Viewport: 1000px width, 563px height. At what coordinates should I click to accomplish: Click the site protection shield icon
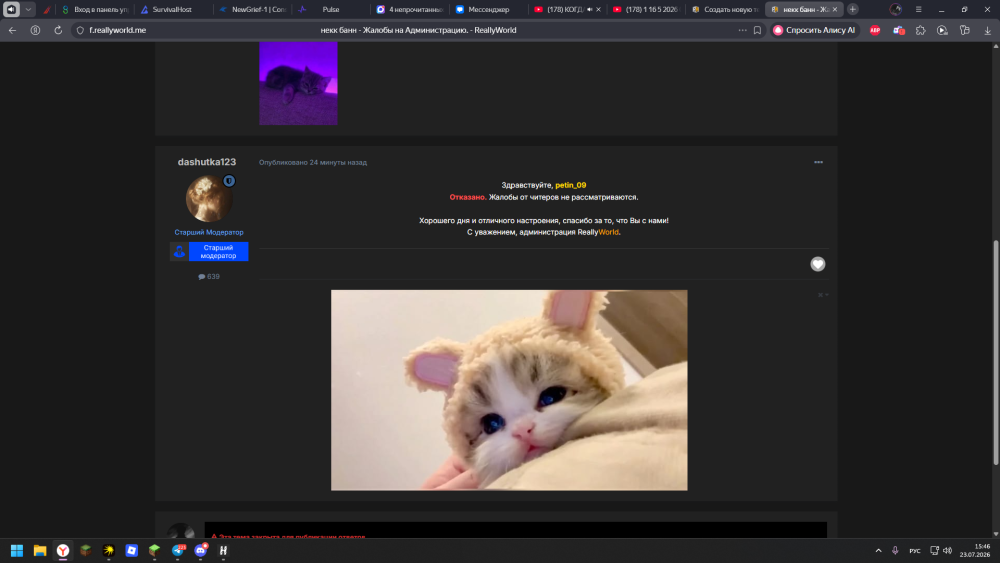point(80,30)
